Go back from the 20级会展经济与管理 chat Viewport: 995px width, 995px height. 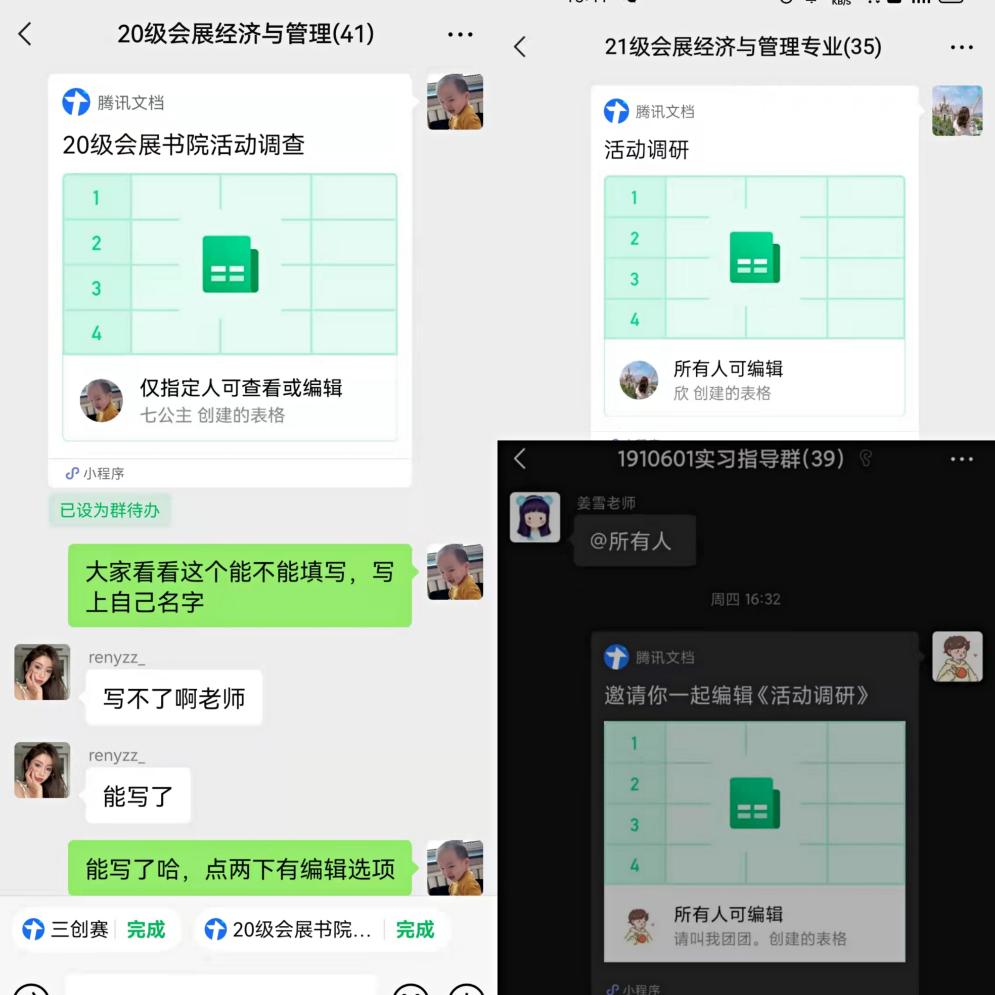pyautogui.click(x=25, y=34)
